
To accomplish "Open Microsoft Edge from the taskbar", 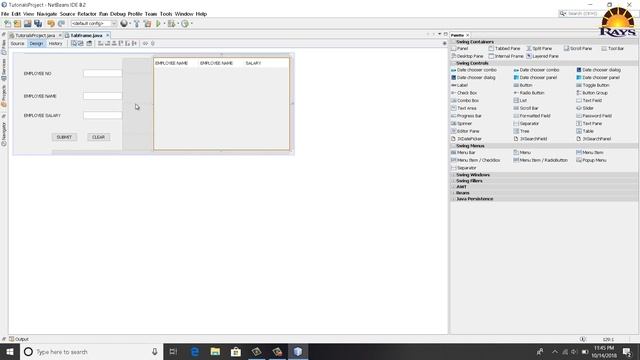I will tap(195, 352).
